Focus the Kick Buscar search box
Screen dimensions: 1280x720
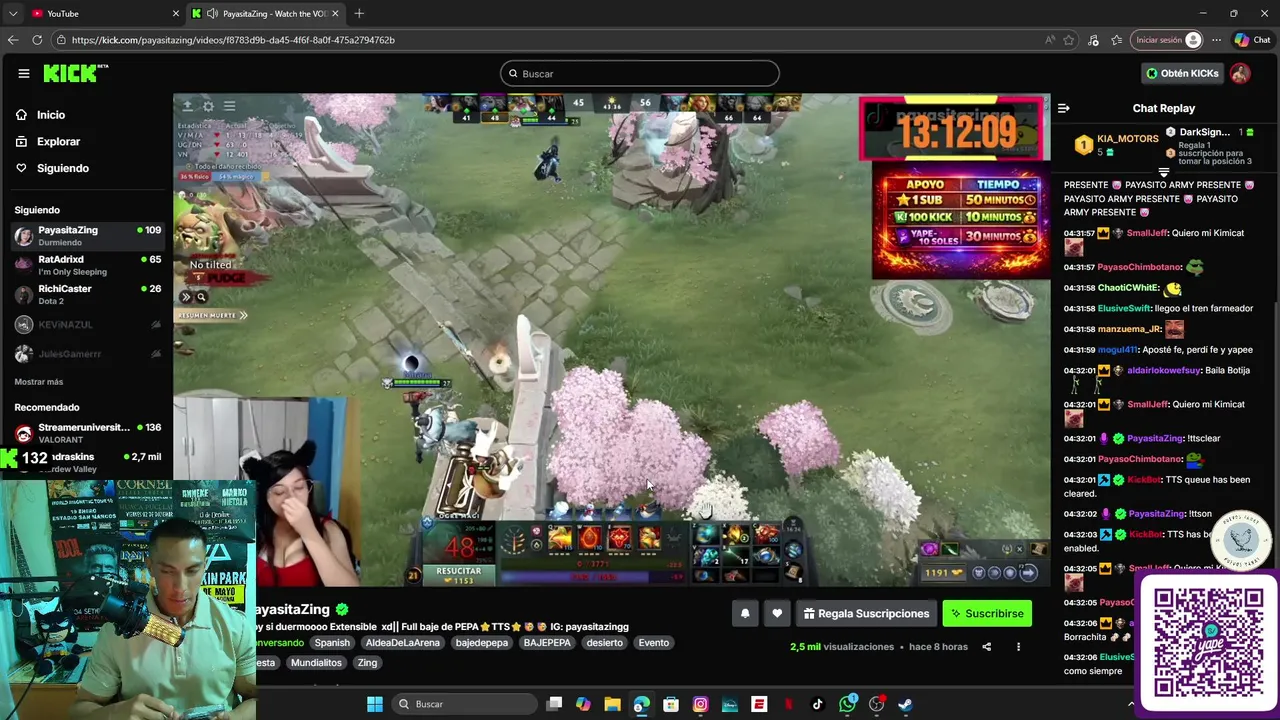coord(640,73)
